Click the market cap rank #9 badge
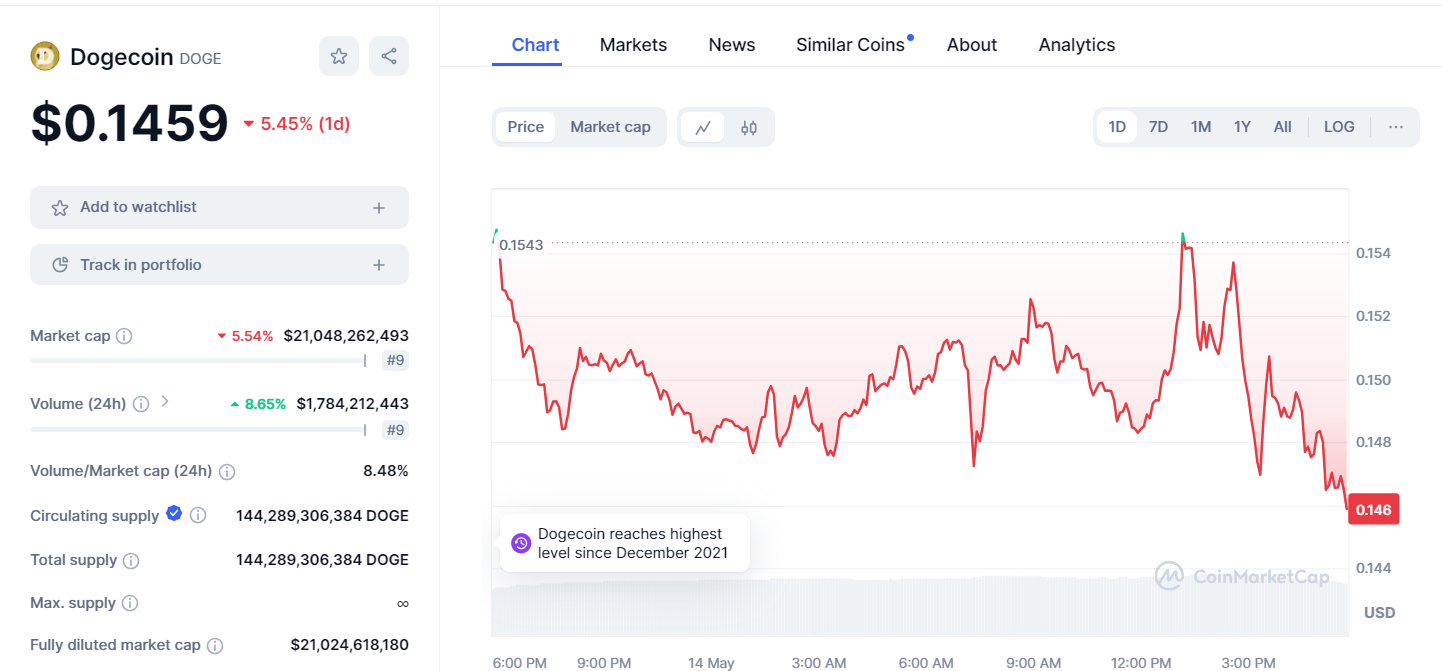This screenshot has height=671, width=1442. click(x=395, y=360)
